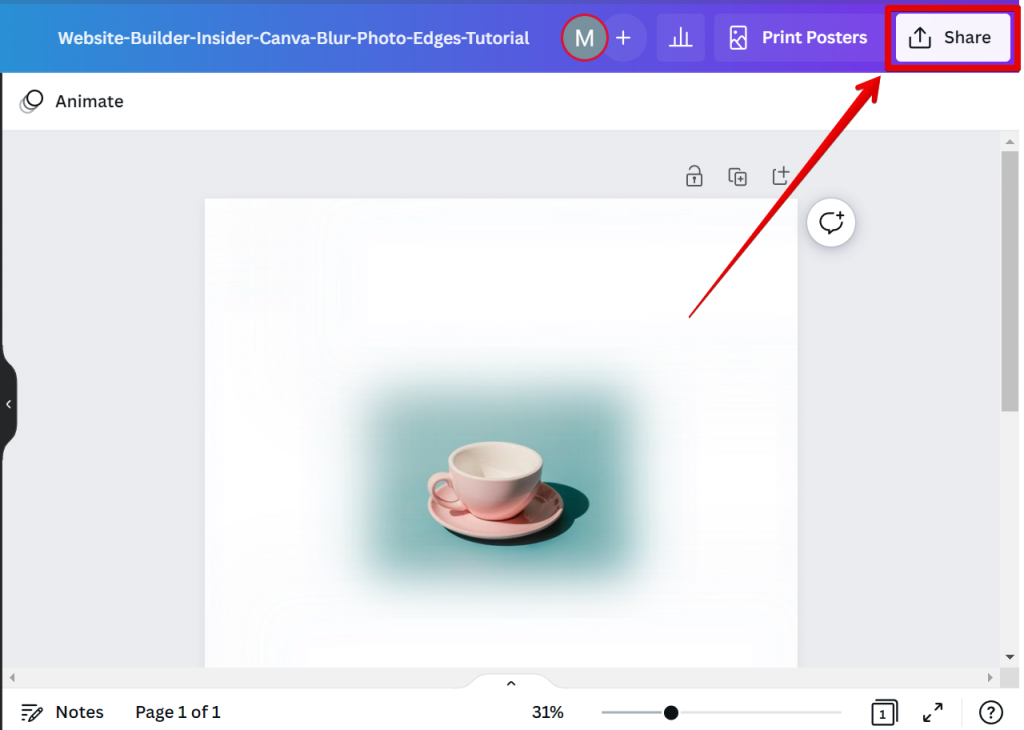
Task: Click the Share button
Action: tap(951, 37)
